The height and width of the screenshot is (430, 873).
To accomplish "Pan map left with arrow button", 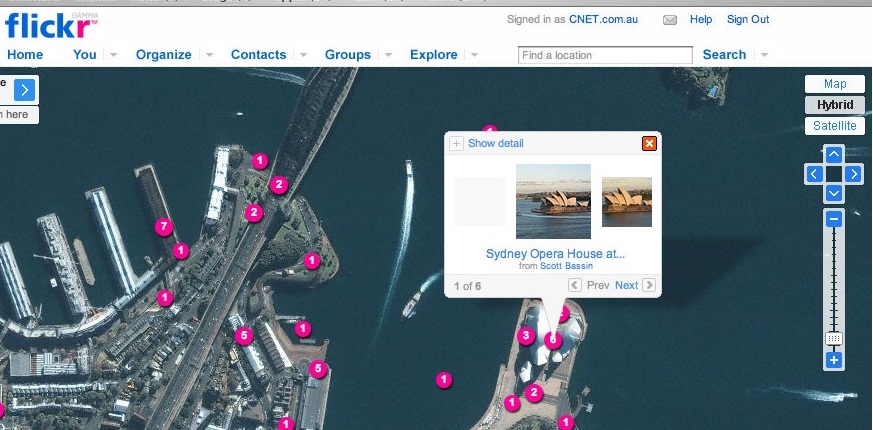I will click(x=814, y=175).
